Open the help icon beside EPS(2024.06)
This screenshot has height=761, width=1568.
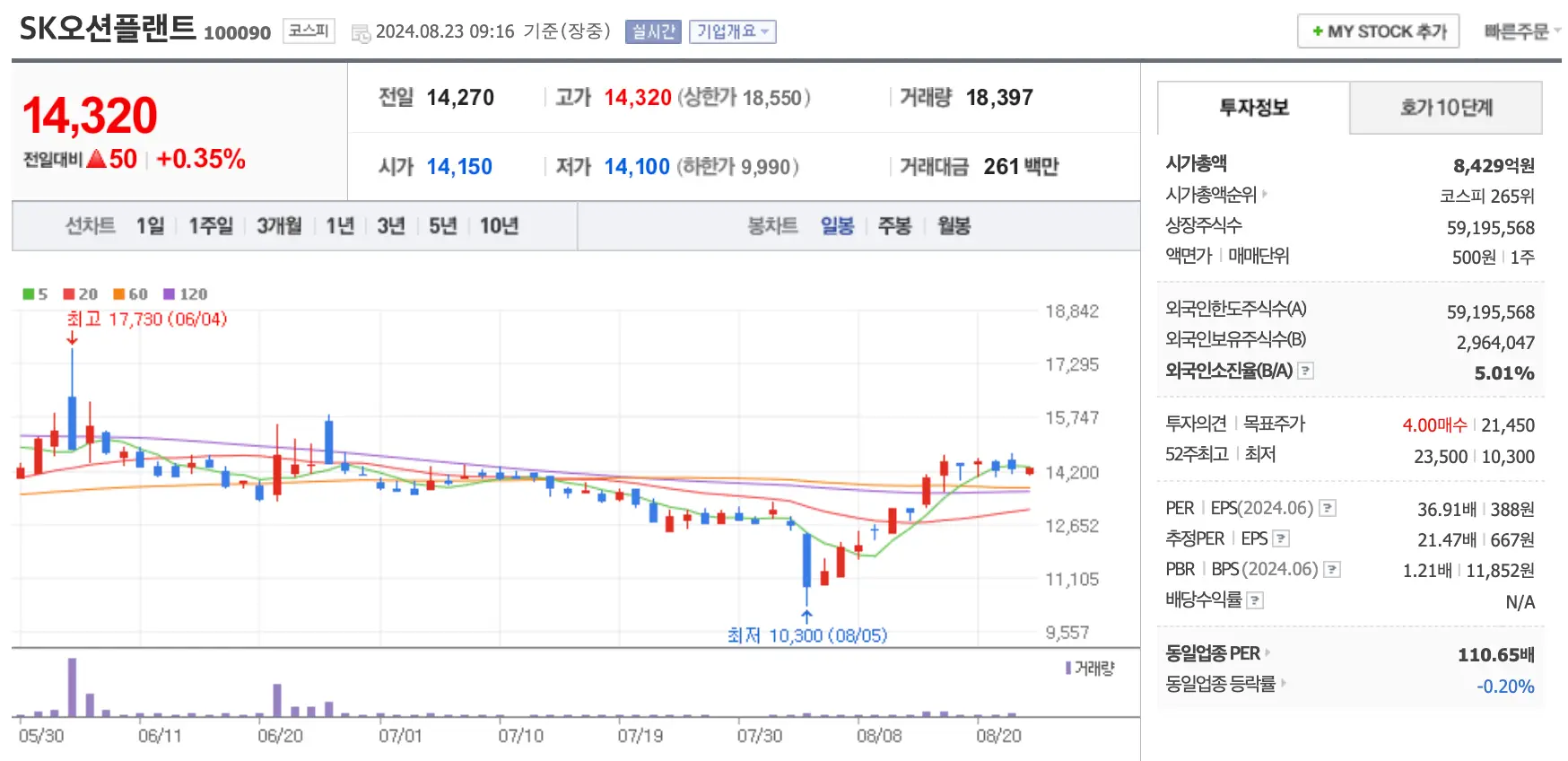pos(1328,509)
